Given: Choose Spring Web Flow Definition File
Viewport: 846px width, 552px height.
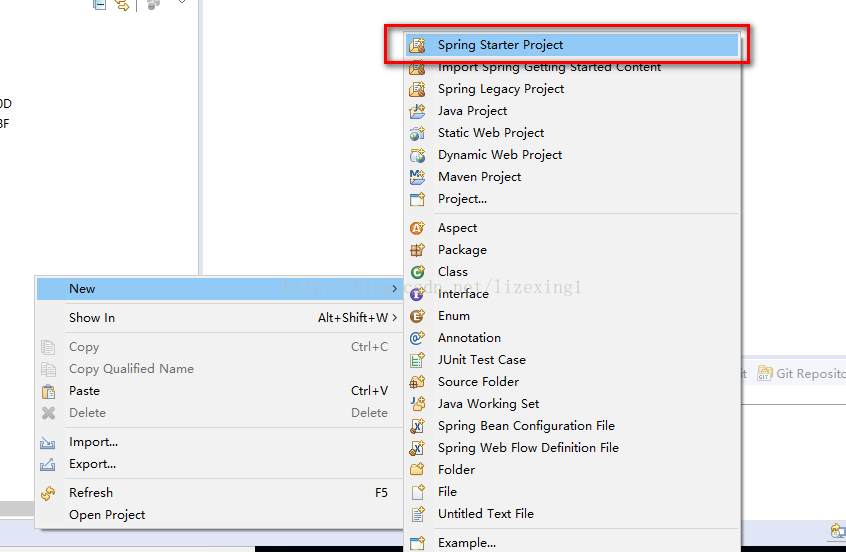Looking at the screenshot, I should pos(572,448).
